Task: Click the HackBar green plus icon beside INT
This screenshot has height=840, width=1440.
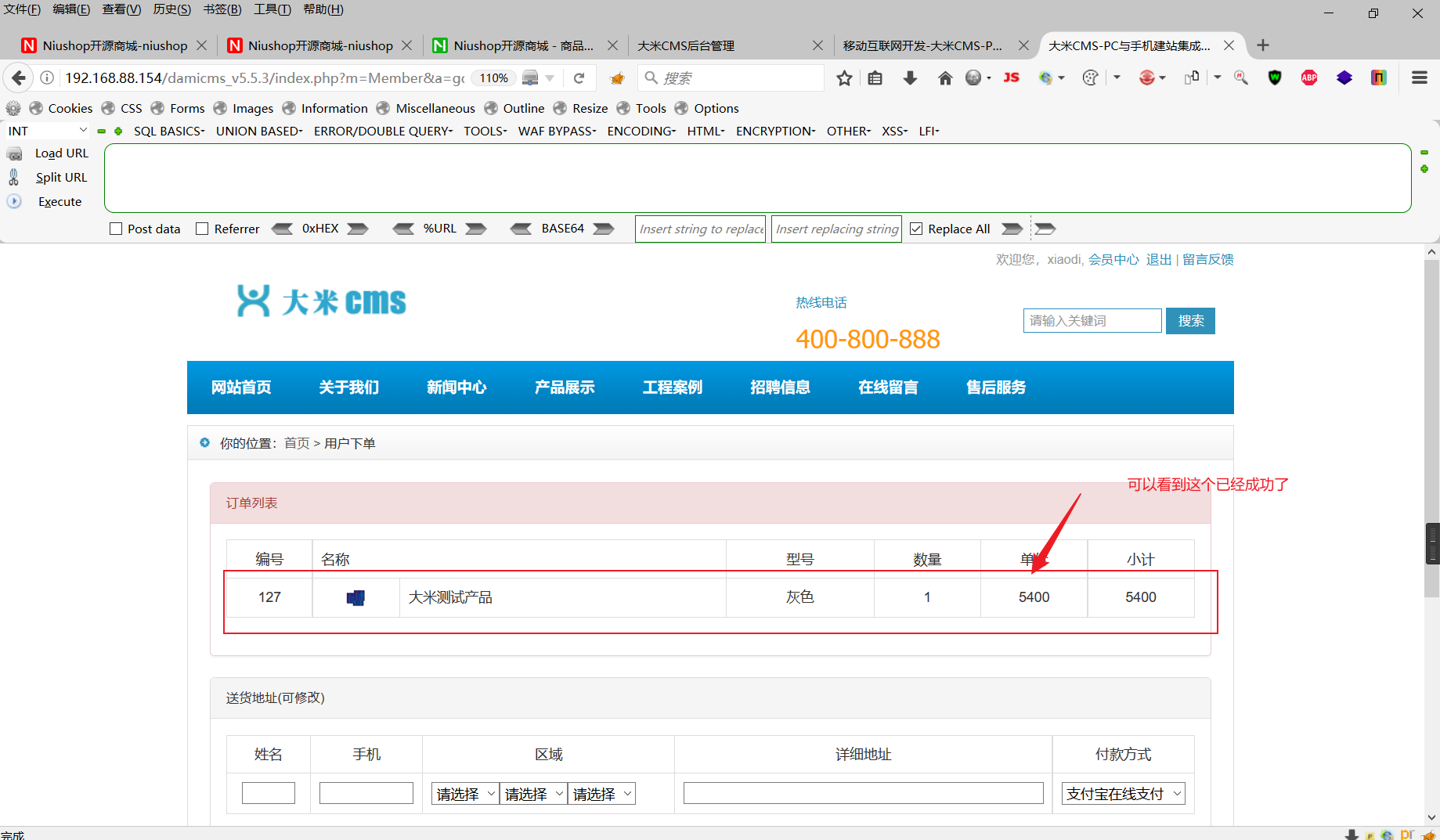Action: coord(118,132)
